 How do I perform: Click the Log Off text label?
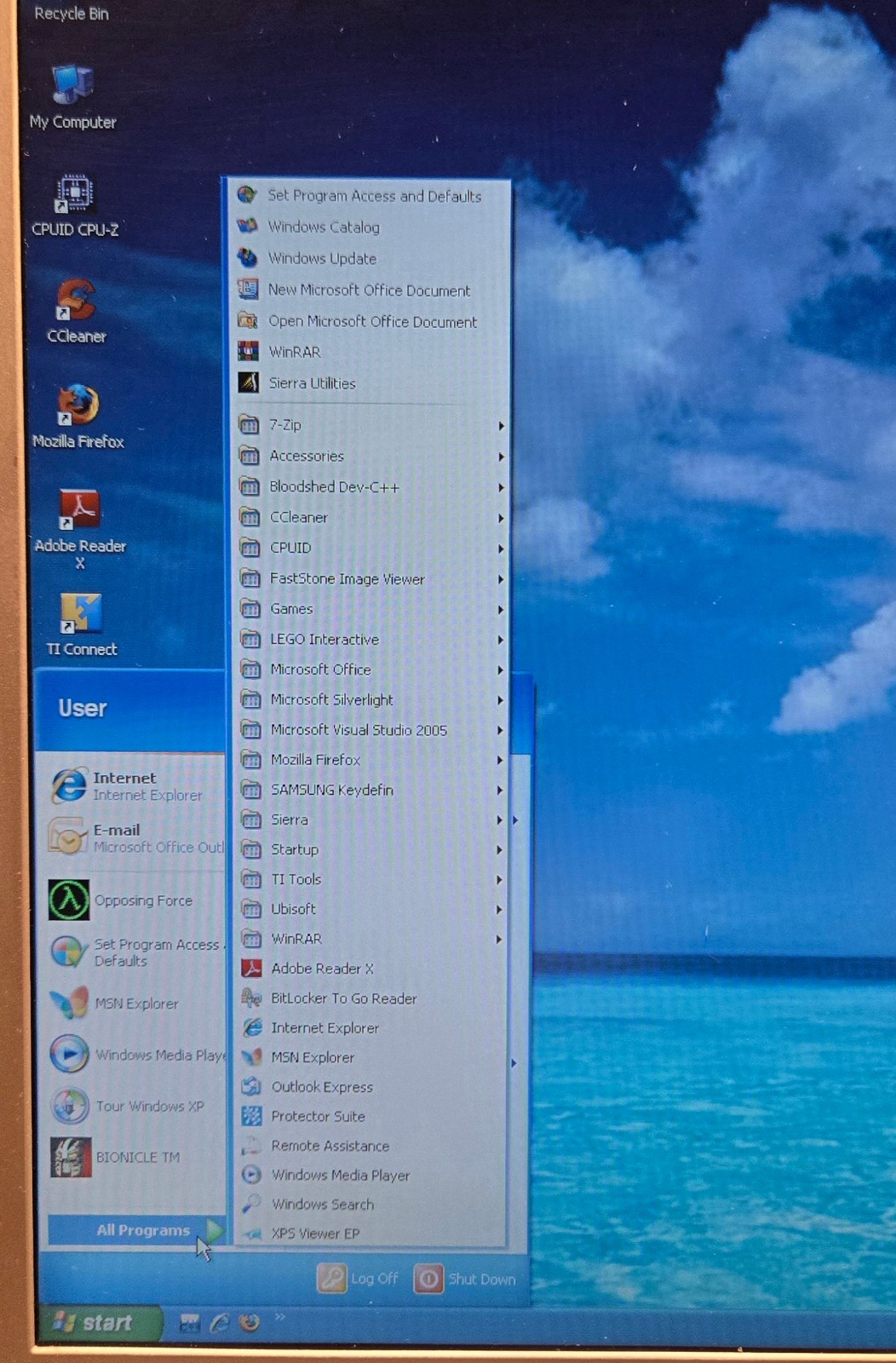tap(374, 1279)
